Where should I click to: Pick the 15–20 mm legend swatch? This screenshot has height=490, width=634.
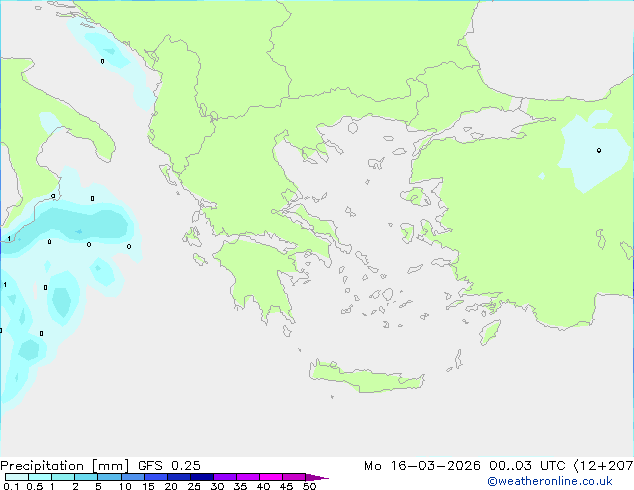point(156,477)
